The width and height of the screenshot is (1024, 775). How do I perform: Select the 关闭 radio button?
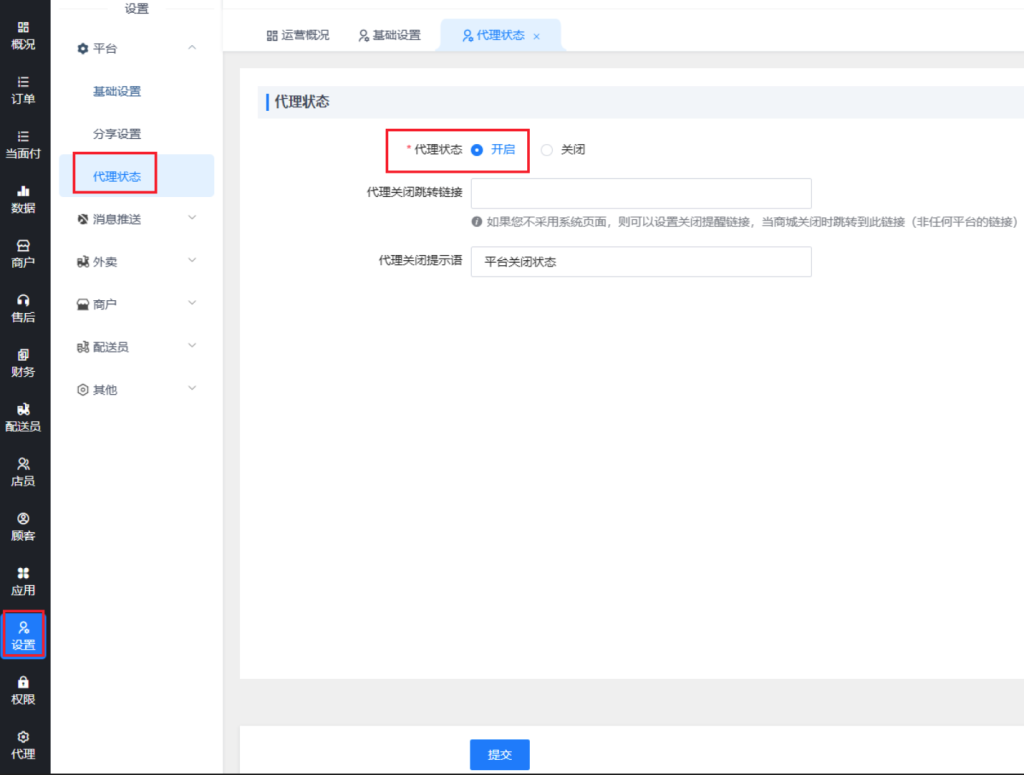546,150
